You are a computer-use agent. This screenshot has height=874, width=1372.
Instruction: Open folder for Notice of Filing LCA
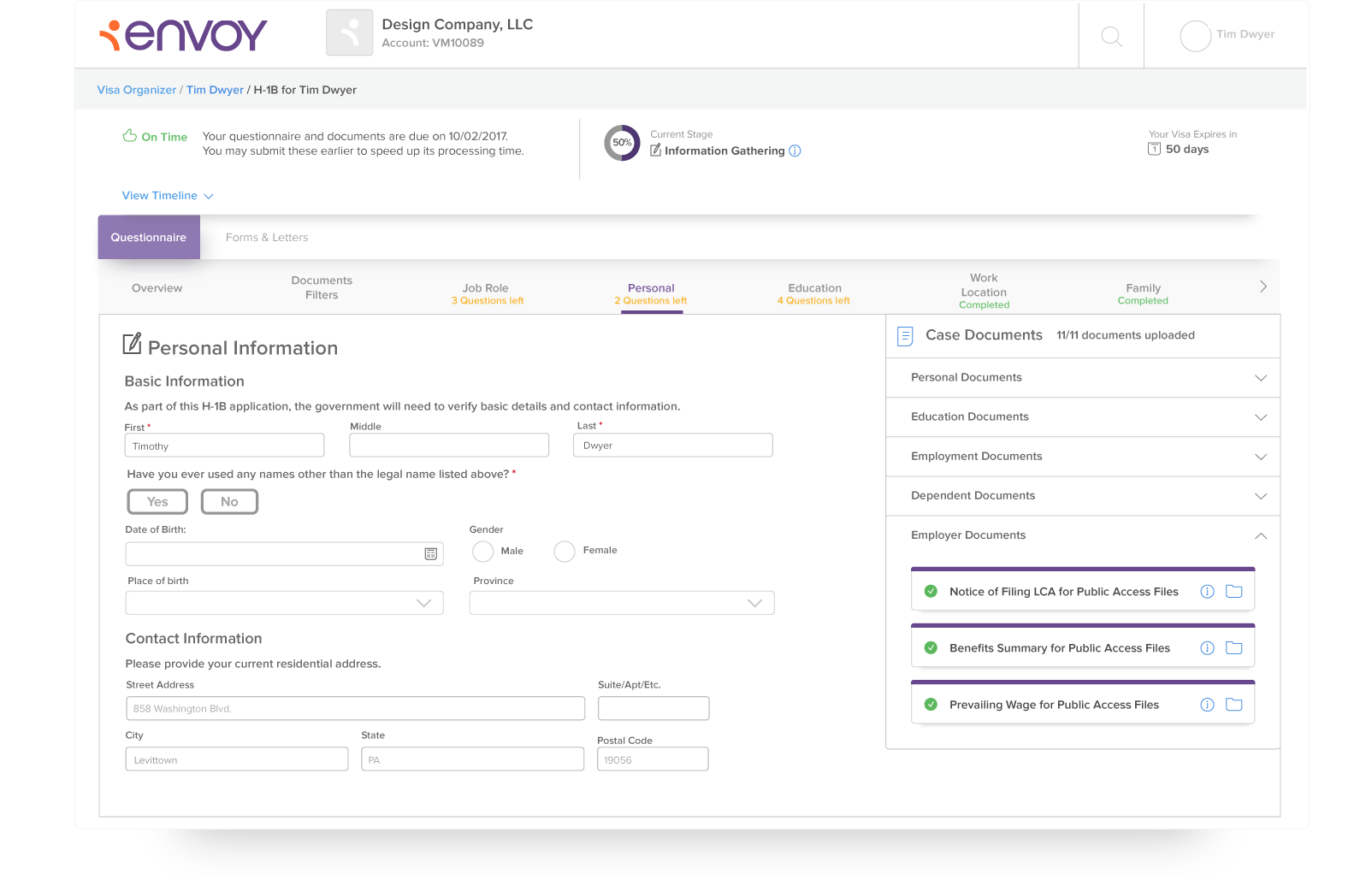1233,591
